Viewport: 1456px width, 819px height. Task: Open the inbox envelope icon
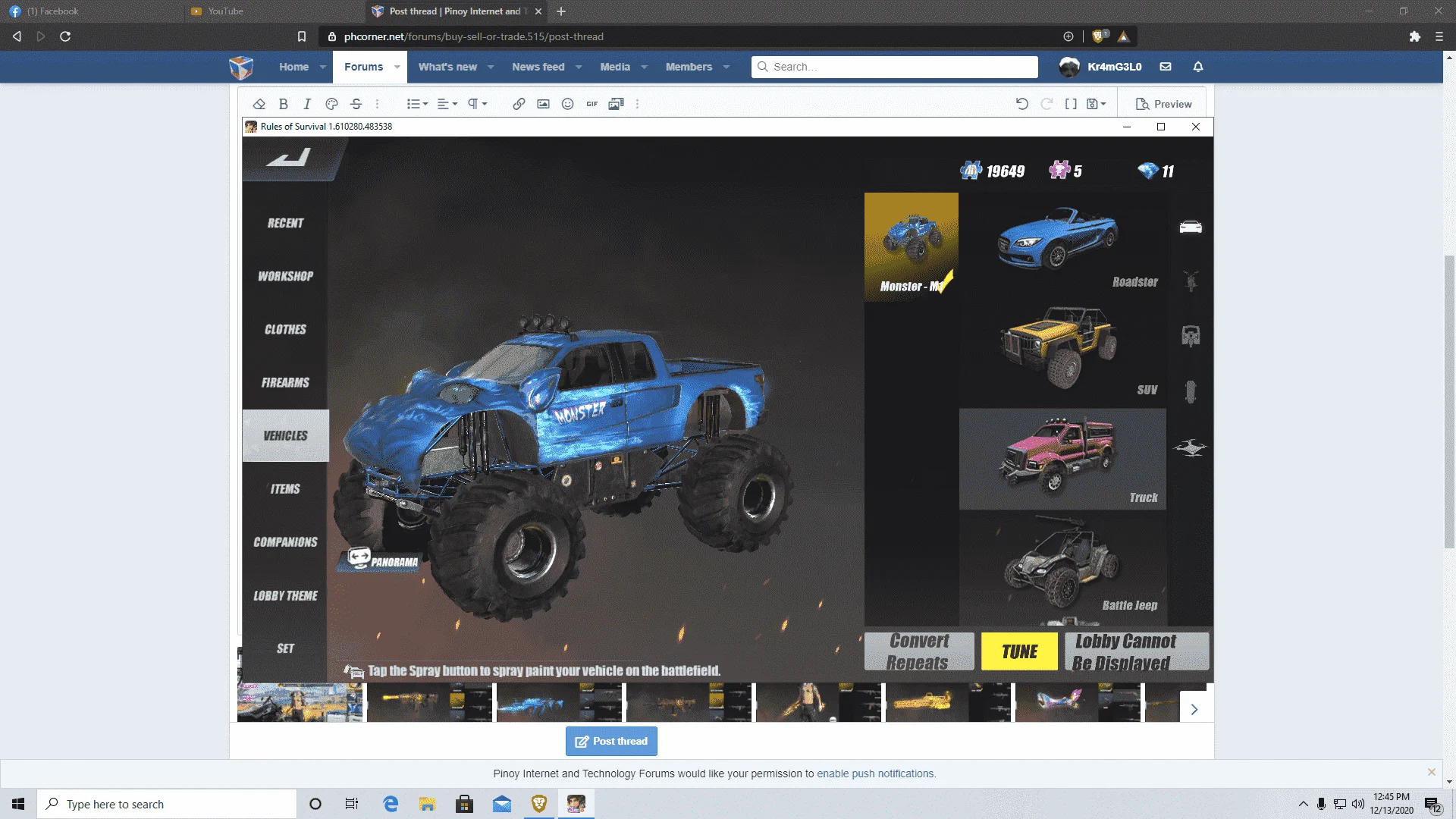tap(1166, 67)
